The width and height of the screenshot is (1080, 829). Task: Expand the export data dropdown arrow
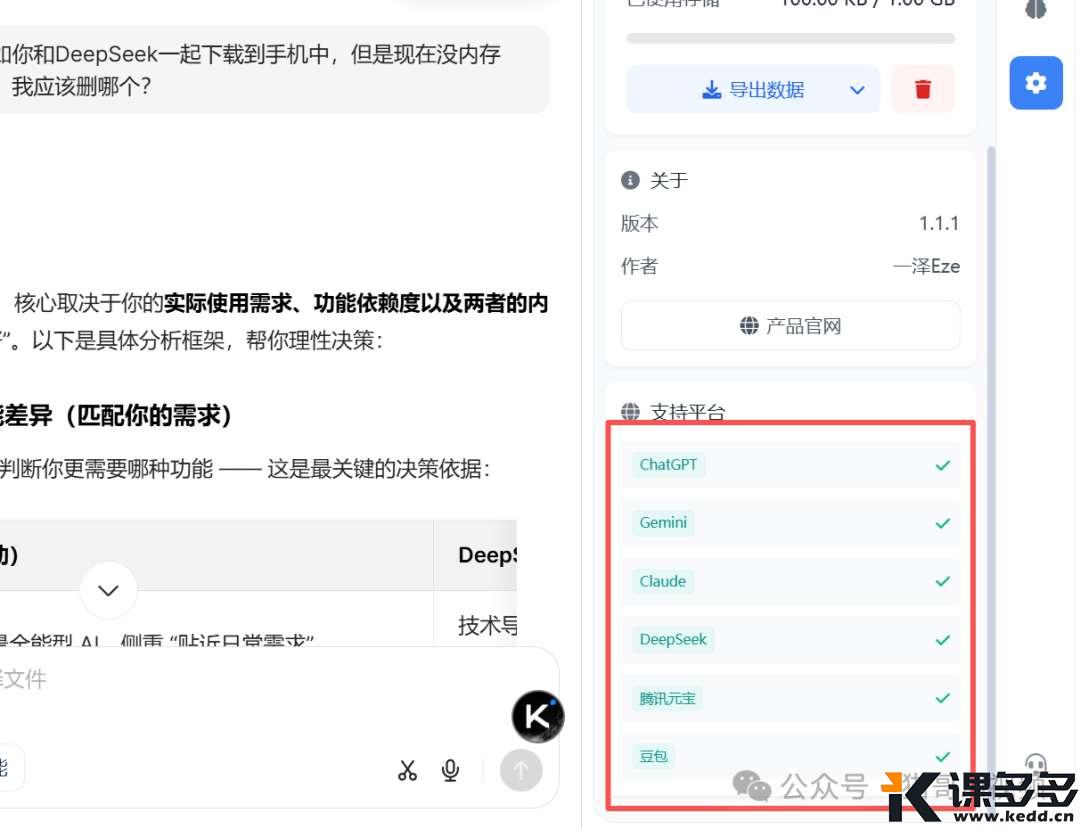(857, 90)
